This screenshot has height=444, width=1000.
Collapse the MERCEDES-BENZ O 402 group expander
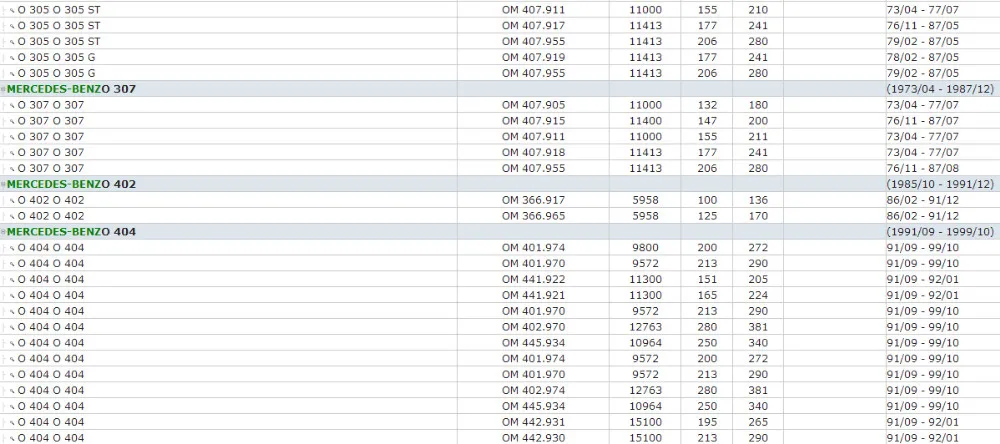click(3, 184)
